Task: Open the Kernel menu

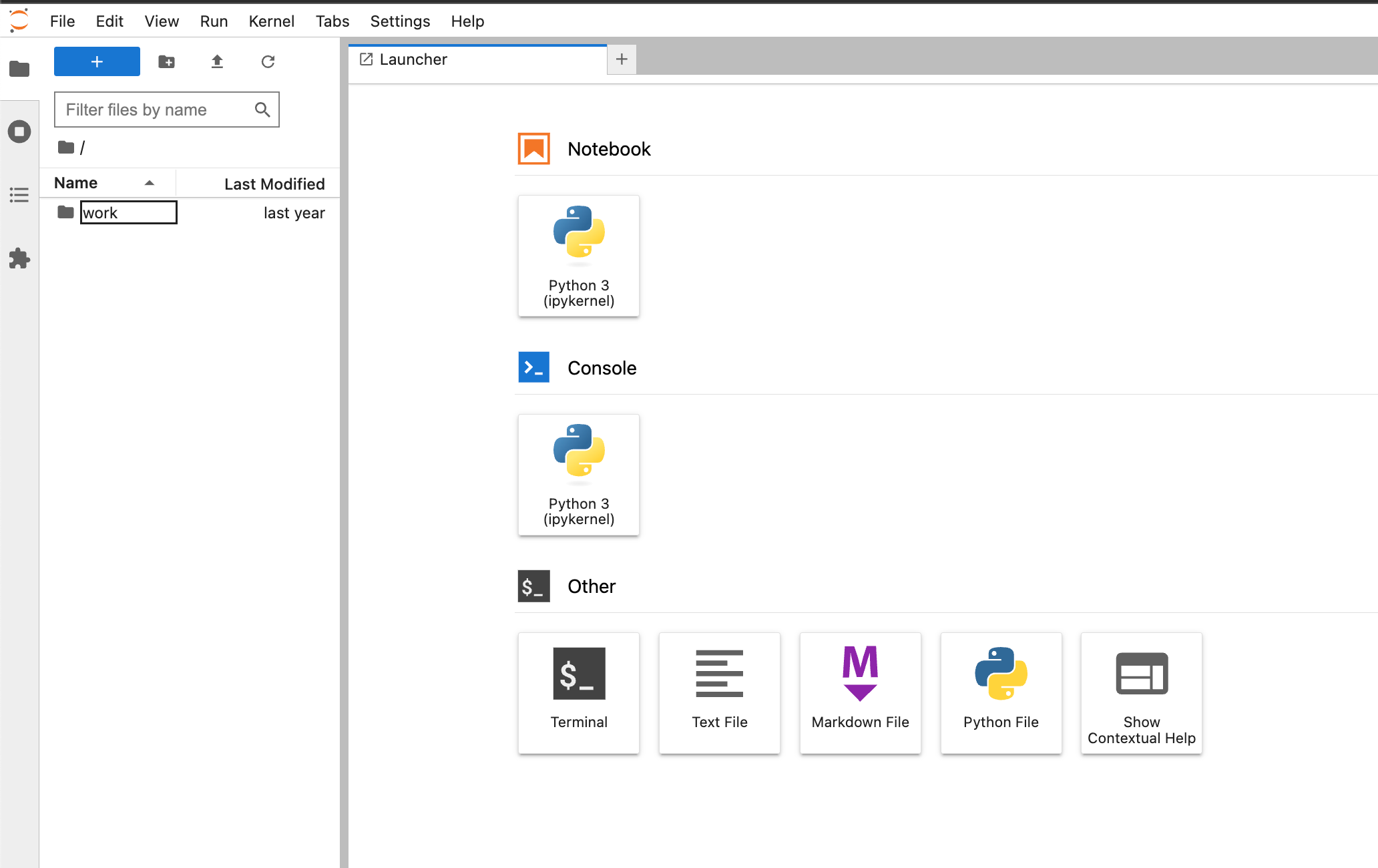Action: (x=271, y=19)
